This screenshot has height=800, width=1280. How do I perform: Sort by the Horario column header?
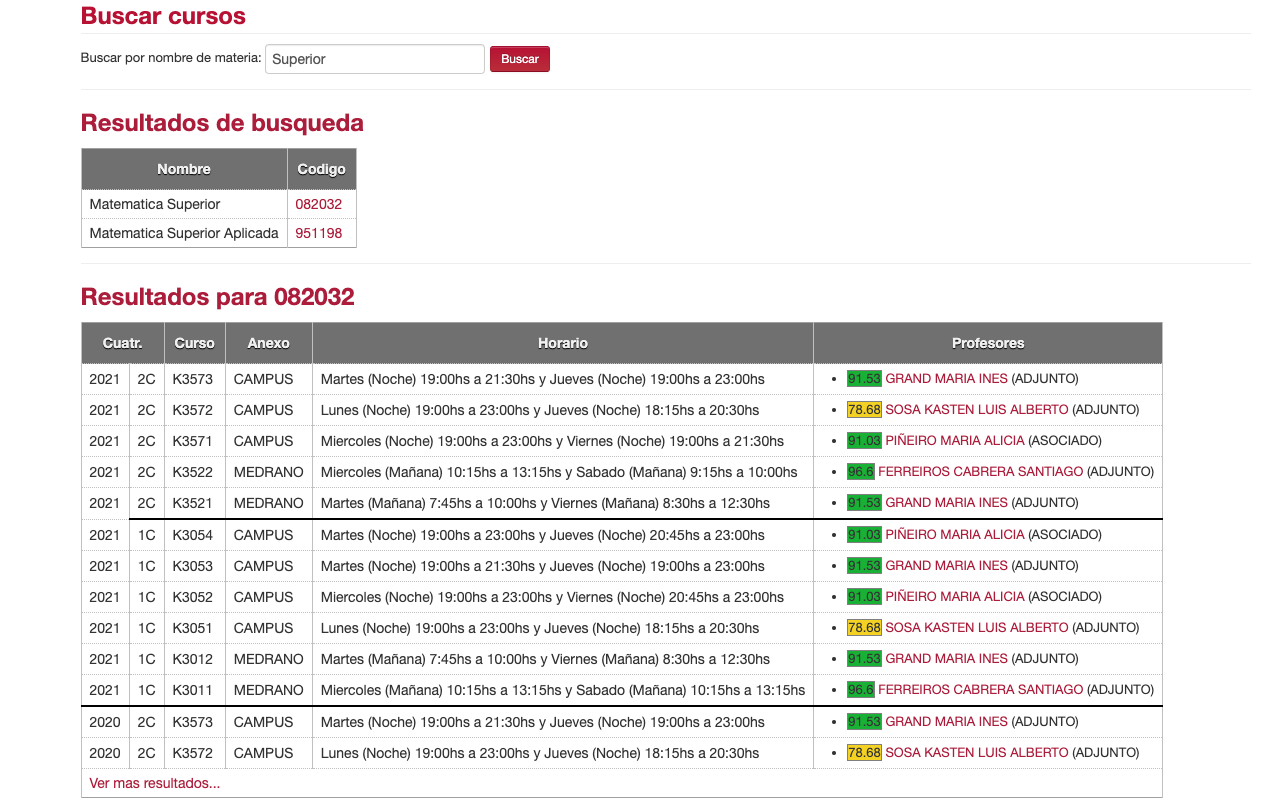click(562, 342)
